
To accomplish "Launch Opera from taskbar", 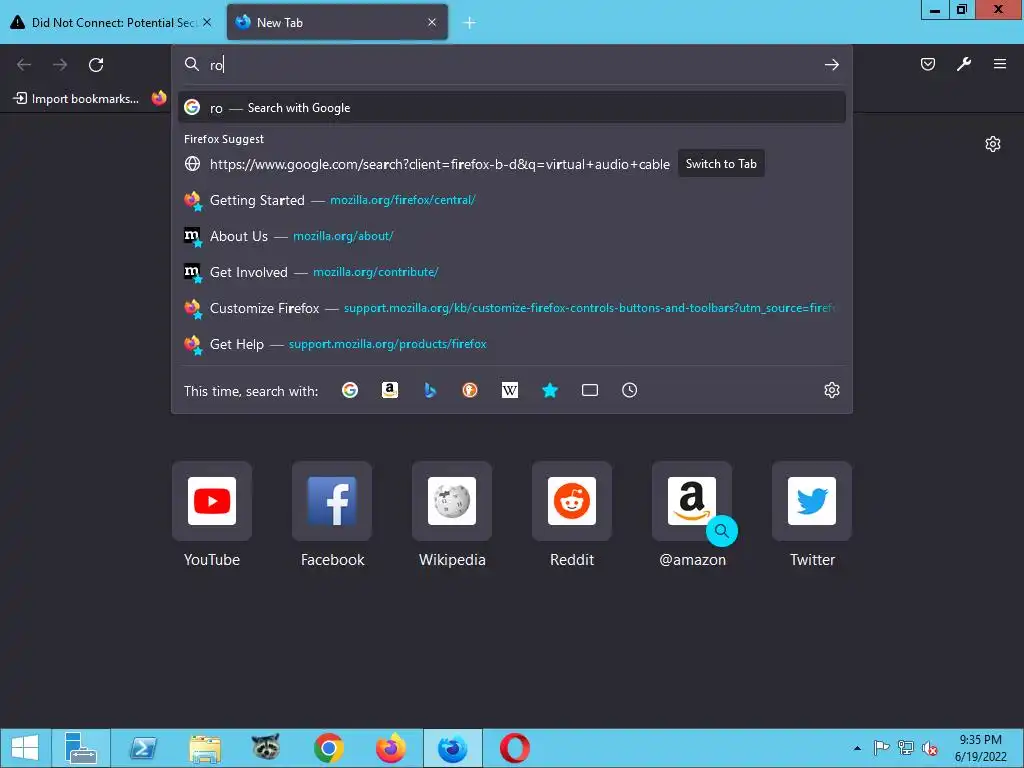I will [514, 748].
